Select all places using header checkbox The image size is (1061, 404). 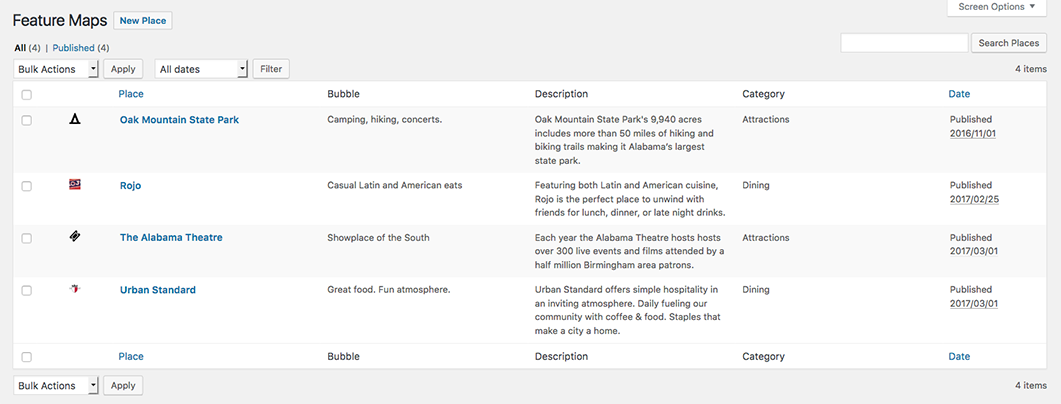26,95
